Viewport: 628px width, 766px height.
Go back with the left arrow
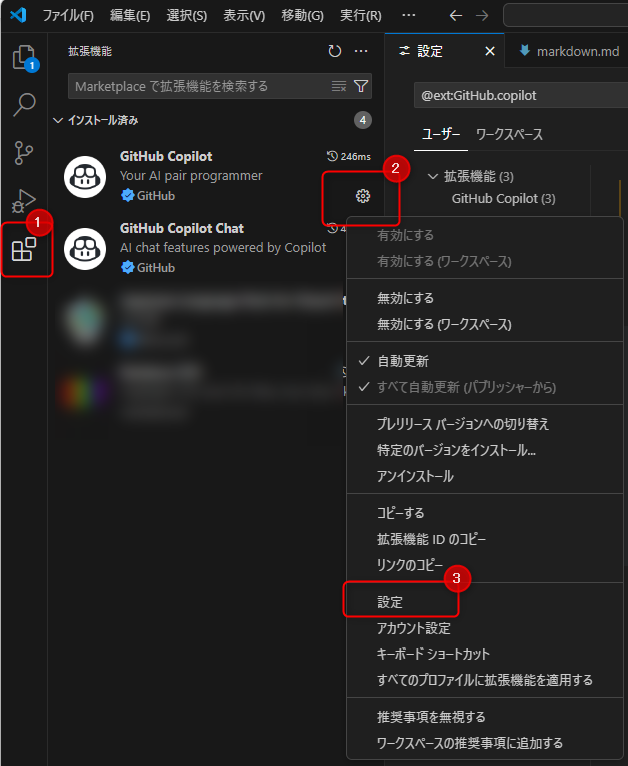tap(456, 16)
